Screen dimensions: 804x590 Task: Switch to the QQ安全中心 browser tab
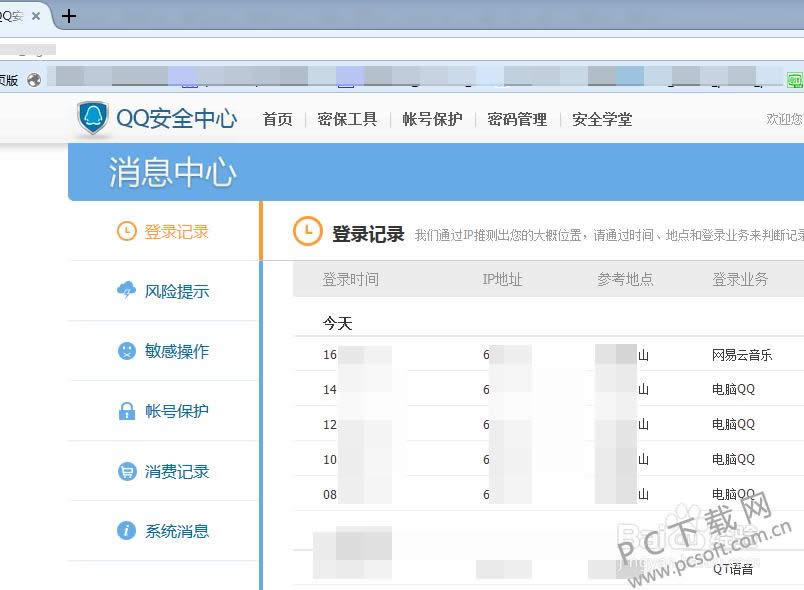point(14,16)
